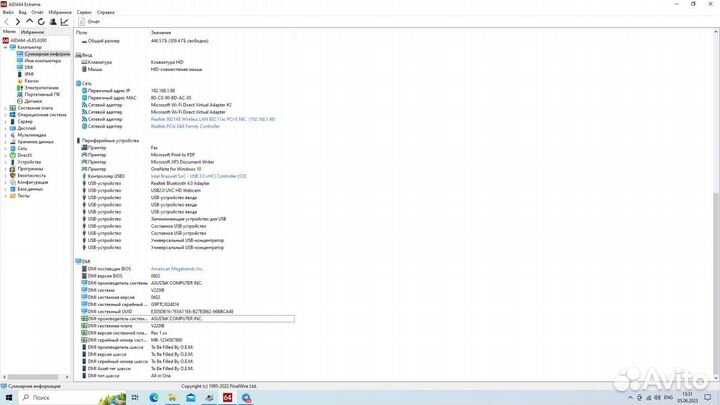This screenshot has height=405, width=720.
Task: Click the Безопасность shield icon in the tree
Action: pyautogui.click(x=13, y=175)
